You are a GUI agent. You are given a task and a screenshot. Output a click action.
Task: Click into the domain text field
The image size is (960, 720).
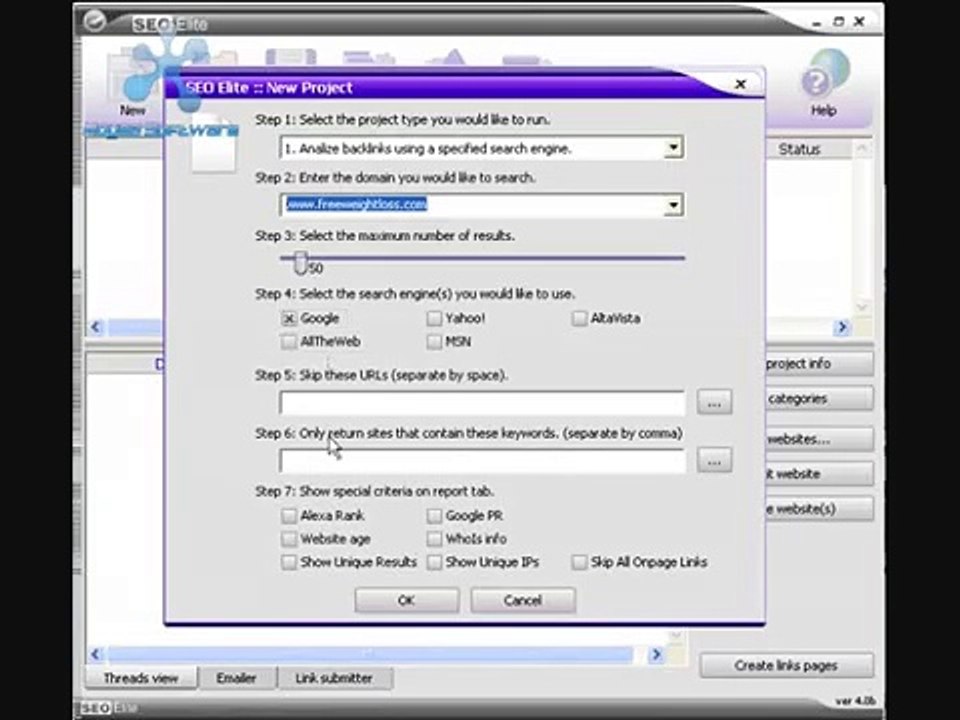(473, 205)
